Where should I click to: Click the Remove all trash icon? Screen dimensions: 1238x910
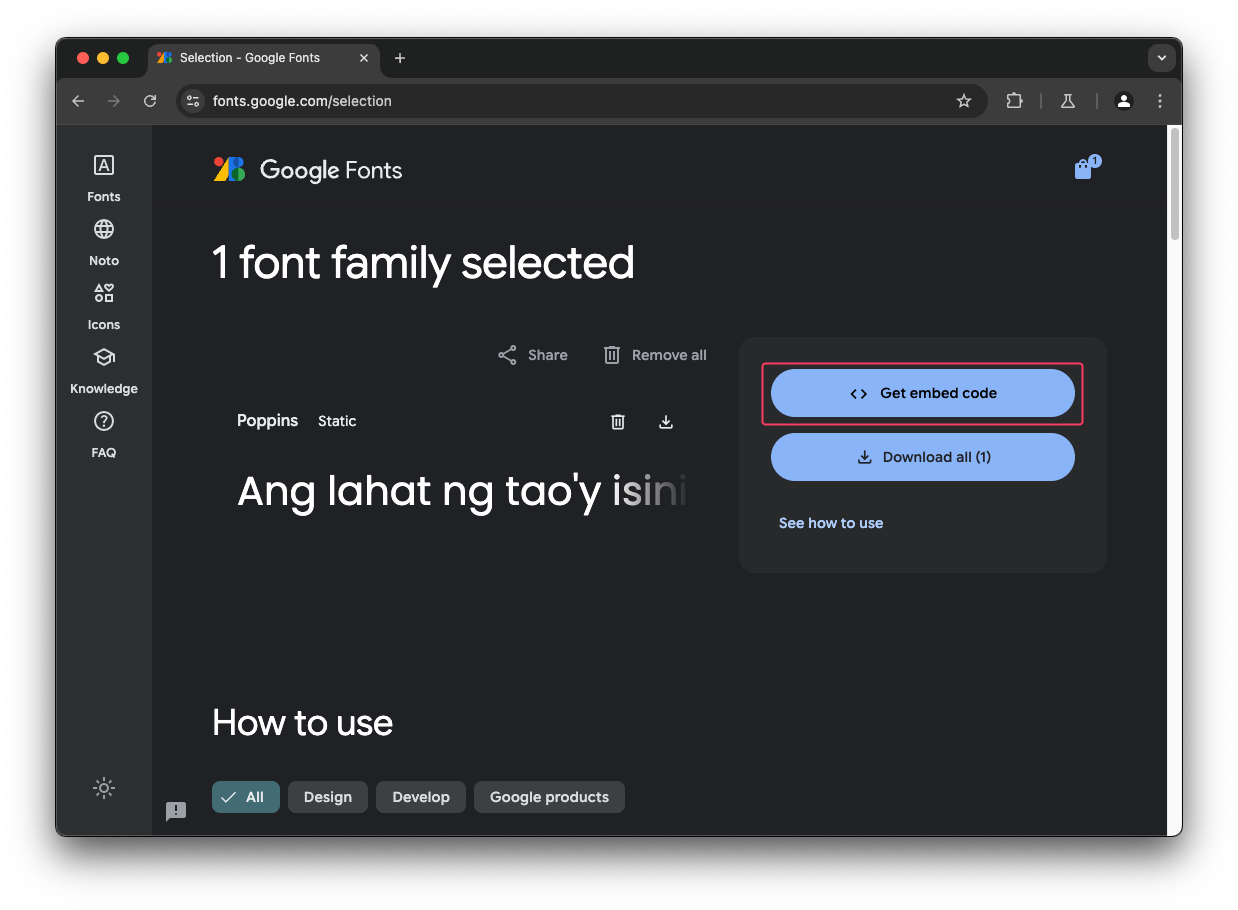tap(611, 355)
